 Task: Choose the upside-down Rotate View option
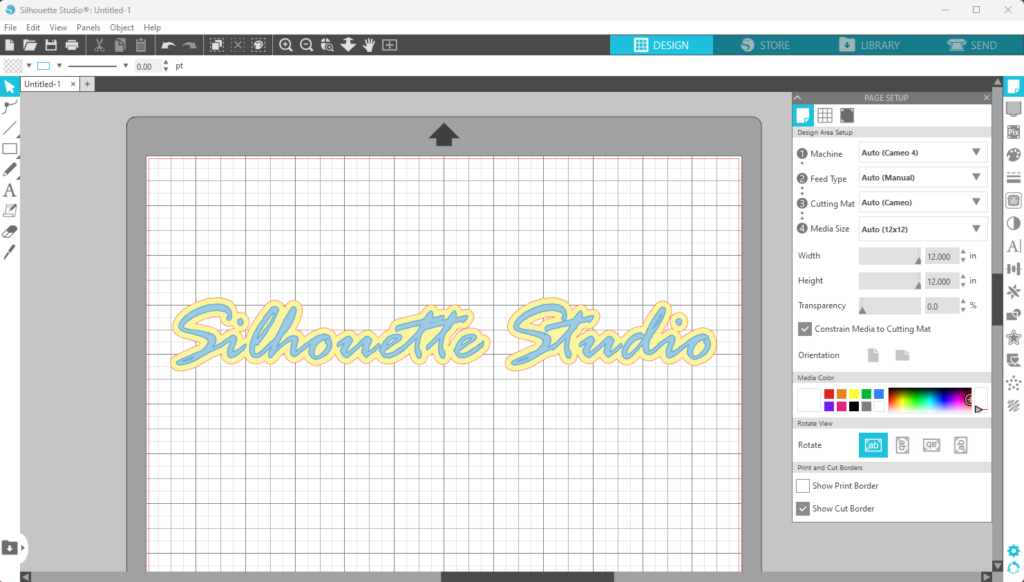coord(931,445)
